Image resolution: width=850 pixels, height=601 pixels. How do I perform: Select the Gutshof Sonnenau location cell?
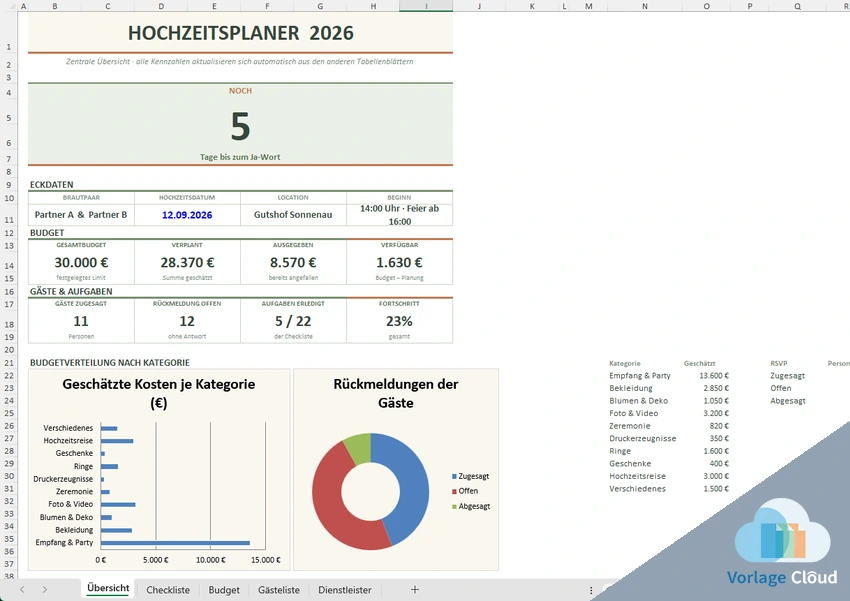click(293, 215)
